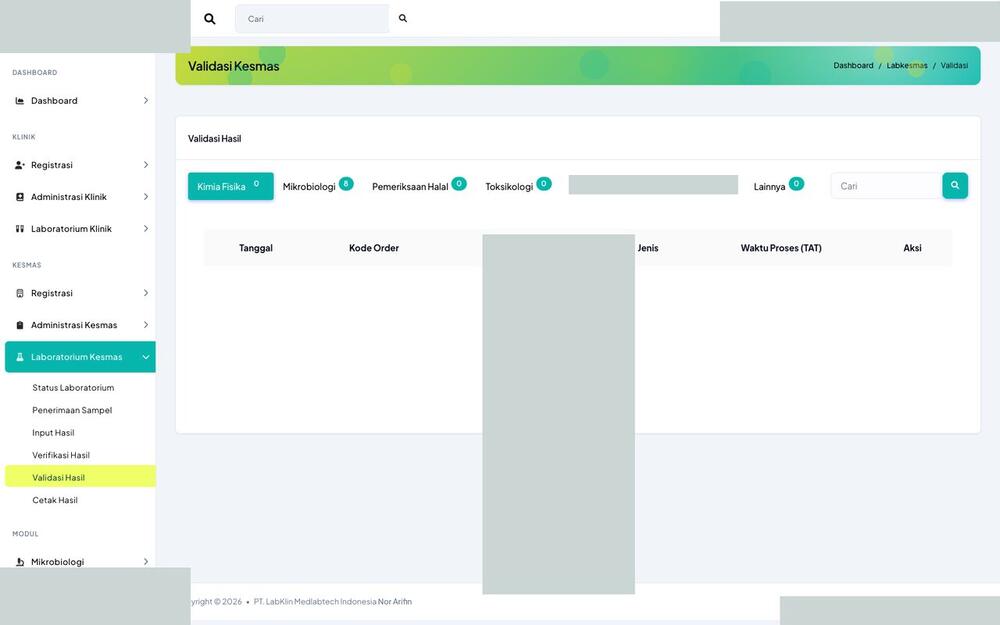Click the Dashboard breadcrumb link
This screenshot has width=1000, height=625.
point(853,66)
